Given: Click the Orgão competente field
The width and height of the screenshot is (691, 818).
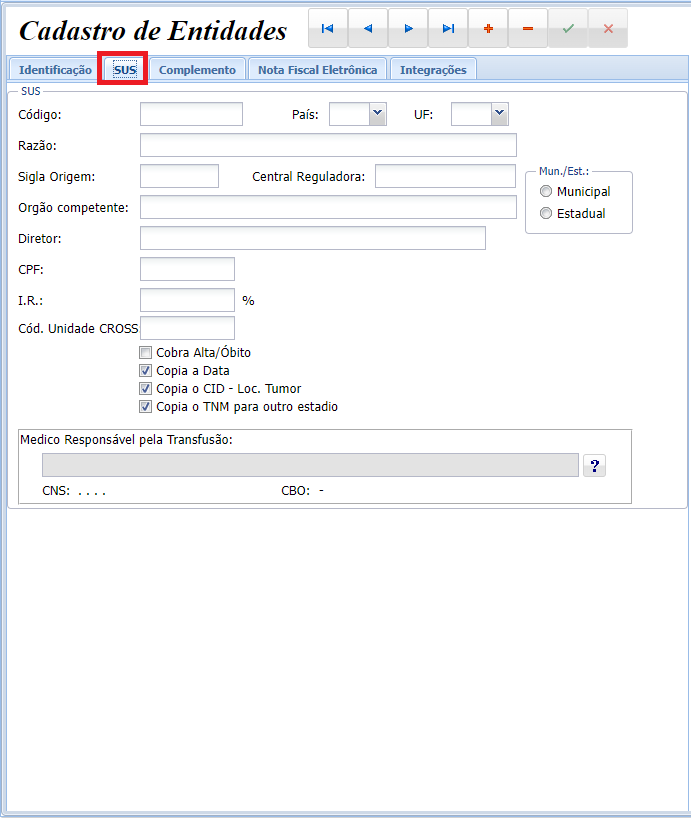Looking at the screenshot, I should tap(329, 207).
